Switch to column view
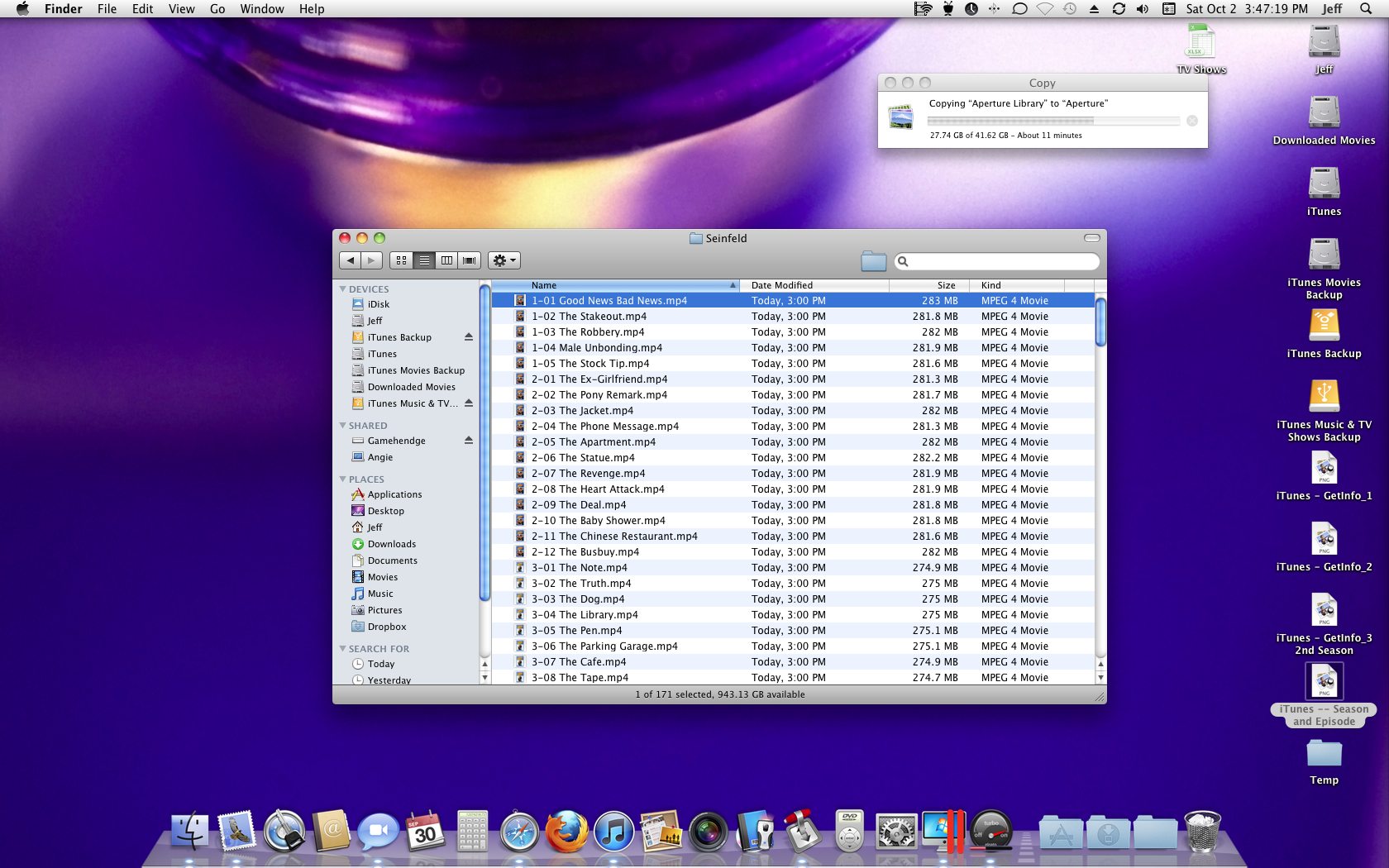1389x868 pixels. tap(447, 260)
